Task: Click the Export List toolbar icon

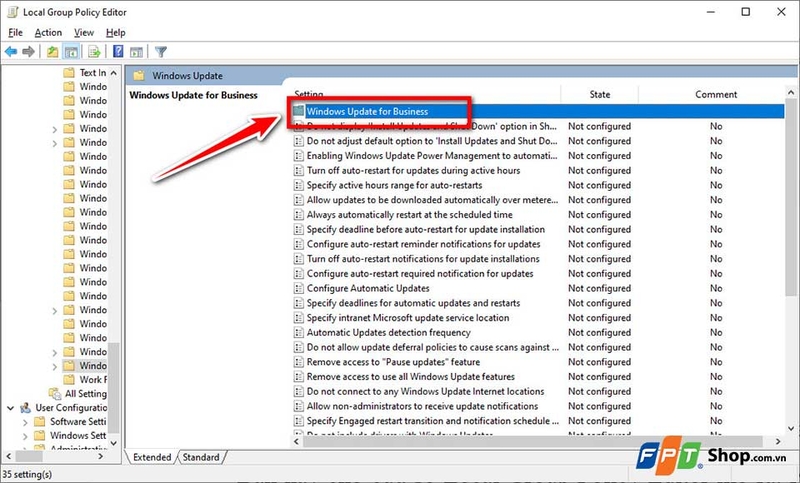Action: [94, 52]
